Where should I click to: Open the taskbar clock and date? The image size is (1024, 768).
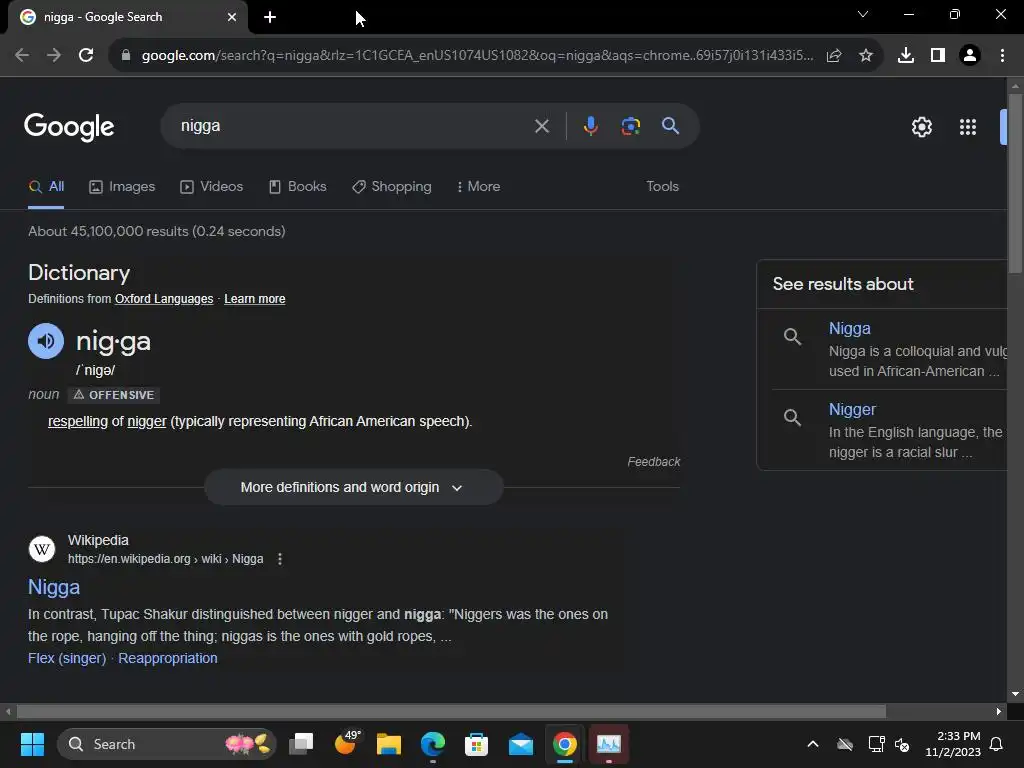pyautogui.click(x=953, y=744)
